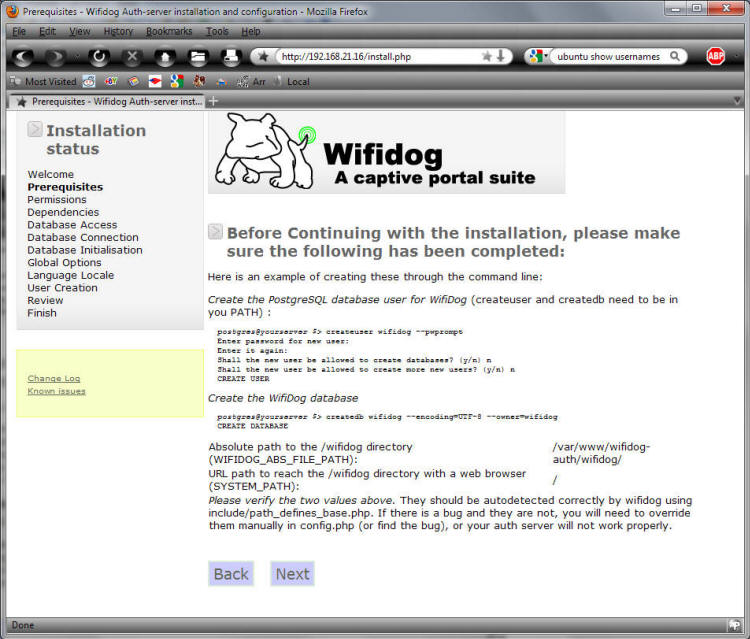This screenshot has width=750, height=639.
Task: Click the browser Forward arrow button
Action: [x=55, y=57]
